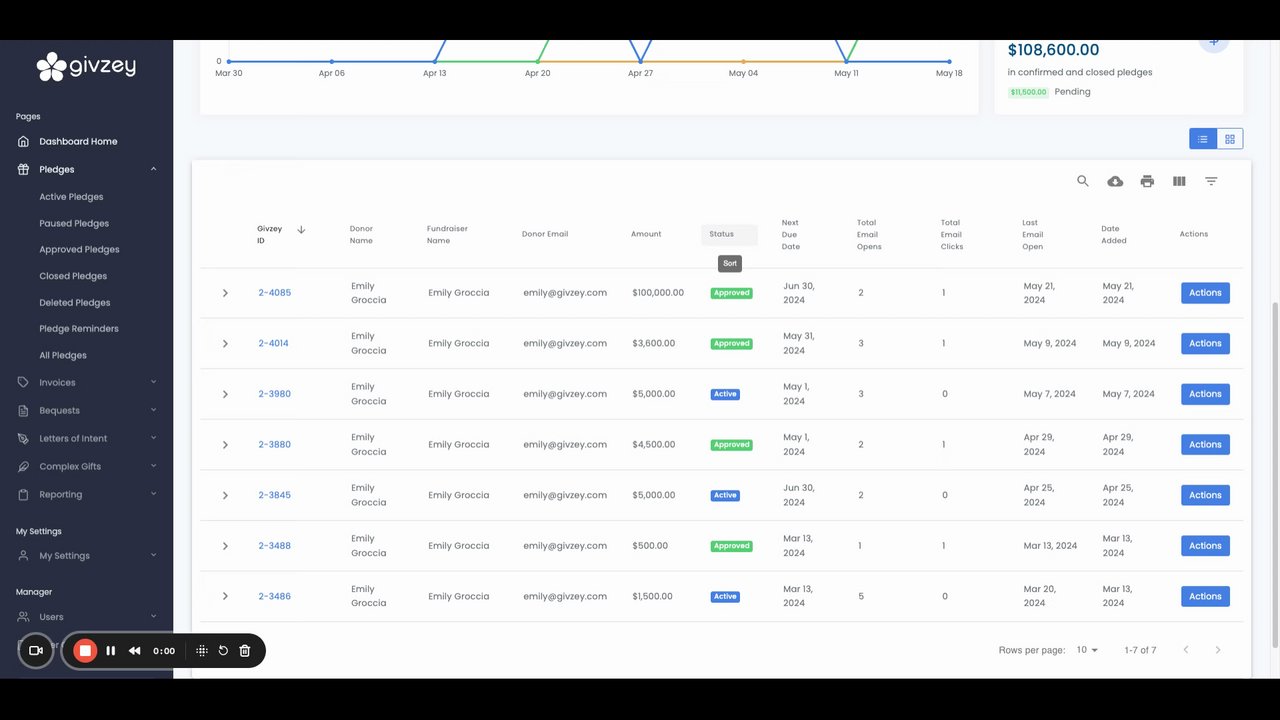This screenshot has height=720, width=1280.
Task: Sort by Amount column header
Action: pyautogui.click(x=646, y=234)
